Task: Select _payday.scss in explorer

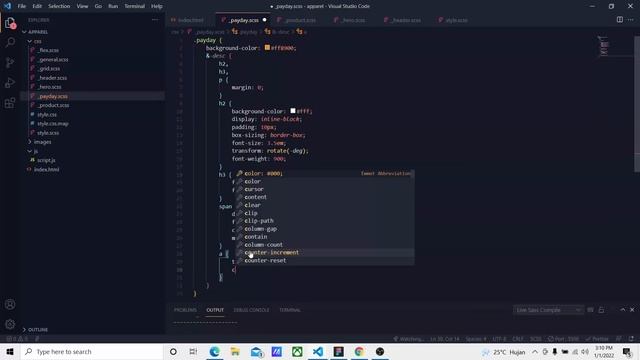Action: (x=52, y=96)
